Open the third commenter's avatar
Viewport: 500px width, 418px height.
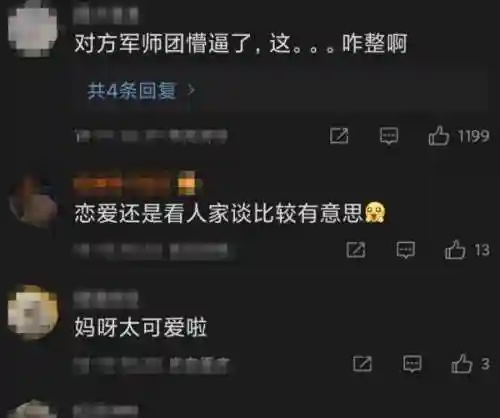pos(32,312)
